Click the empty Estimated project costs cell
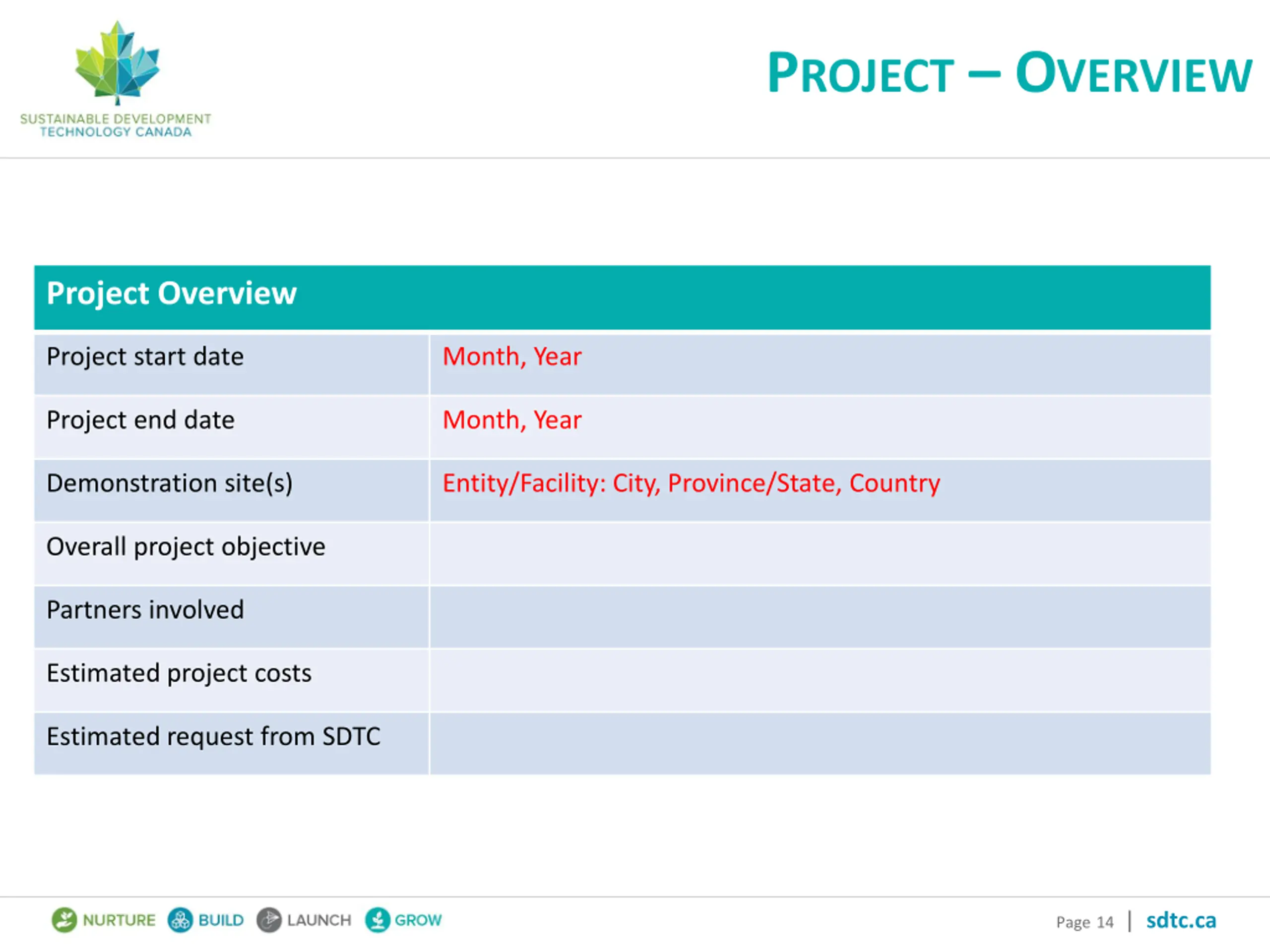Viewport: 1270px width, 952px height. point(820,681)
